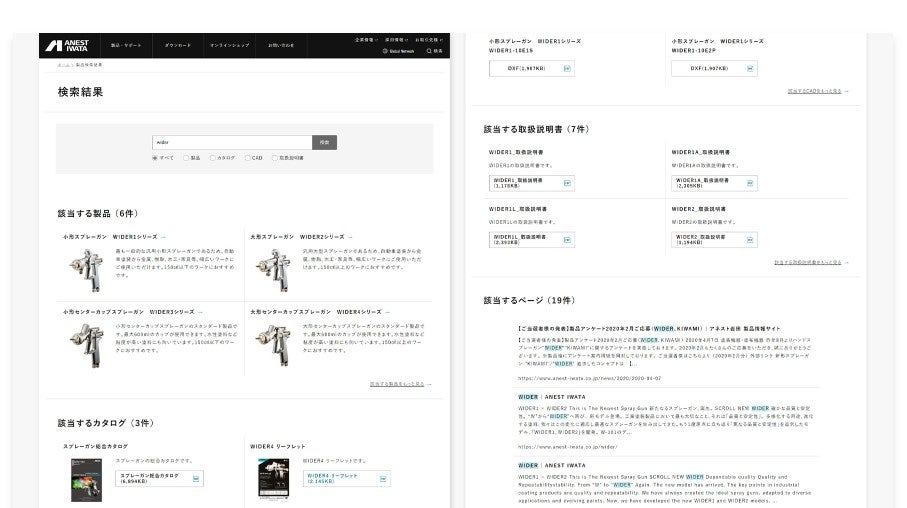Open the 製品・サポート nav menu
Viewport: 907px width, 508px height.
point(126,46)
